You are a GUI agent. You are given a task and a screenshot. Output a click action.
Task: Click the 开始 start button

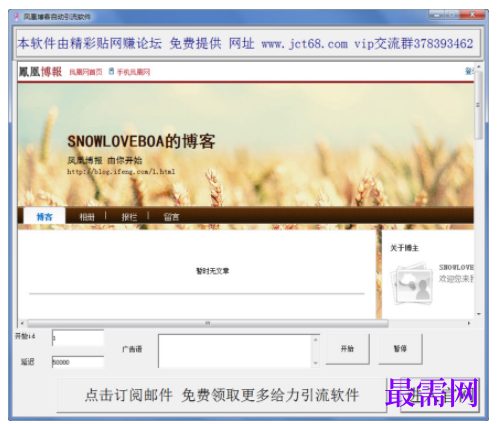tap(347, 349)
